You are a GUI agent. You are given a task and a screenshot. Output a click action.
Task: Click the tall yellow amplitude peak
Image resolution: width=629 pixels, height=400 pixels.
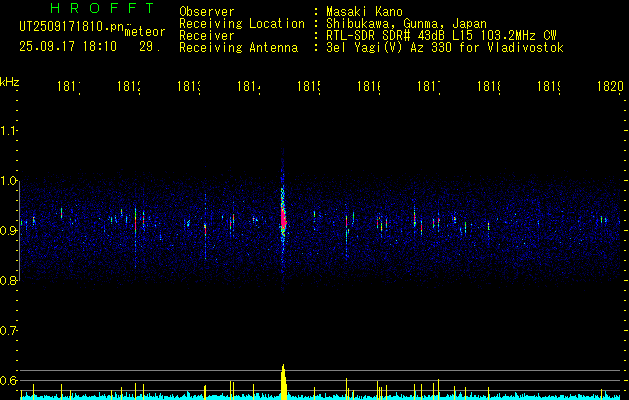[x=283, y=382]
